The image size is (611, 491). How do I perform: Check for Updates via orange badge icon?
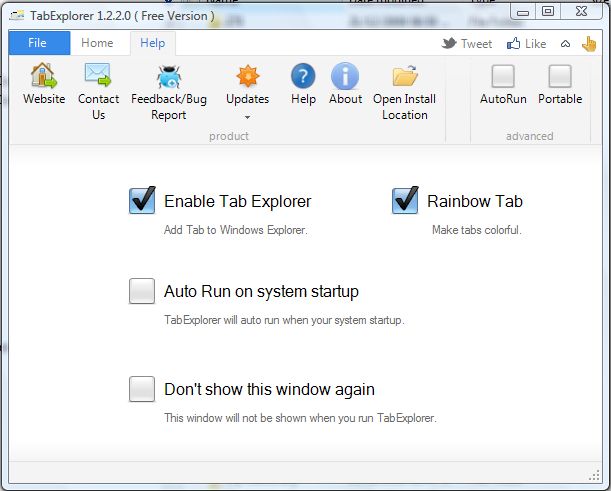(x=247, y=76)
